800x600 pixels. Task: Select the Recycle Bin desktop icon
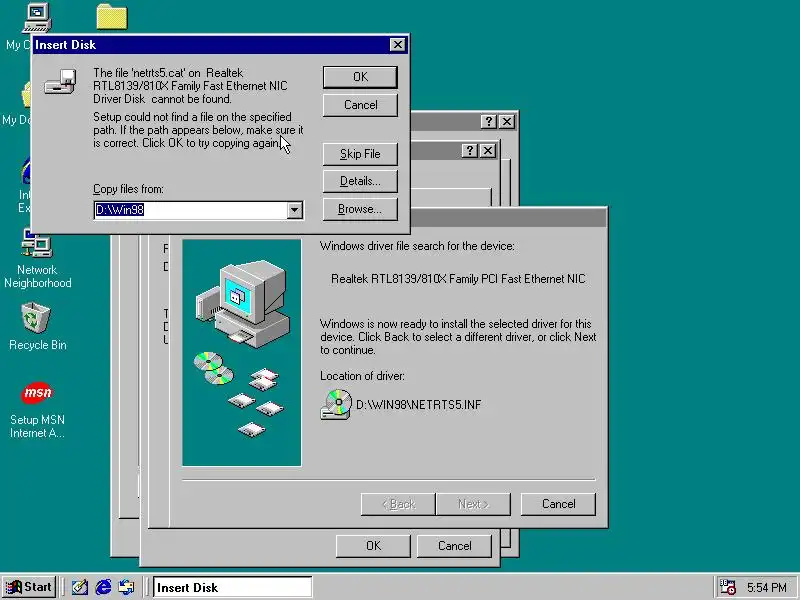37,327
